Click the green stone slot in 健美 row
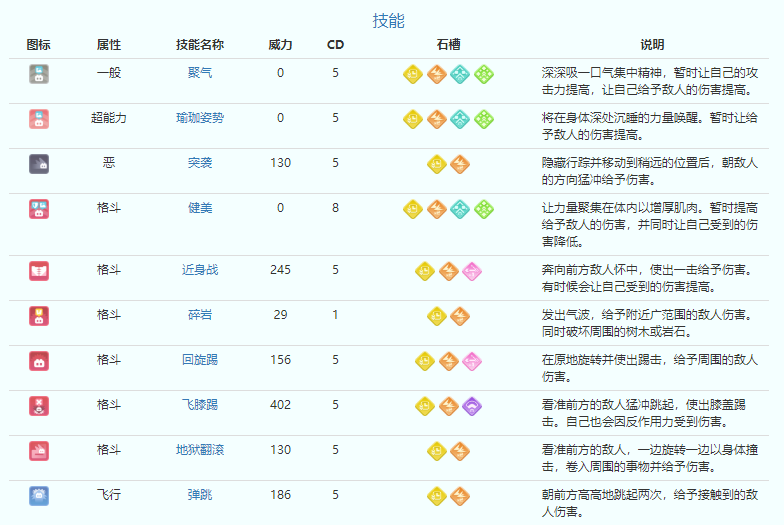 484,208
